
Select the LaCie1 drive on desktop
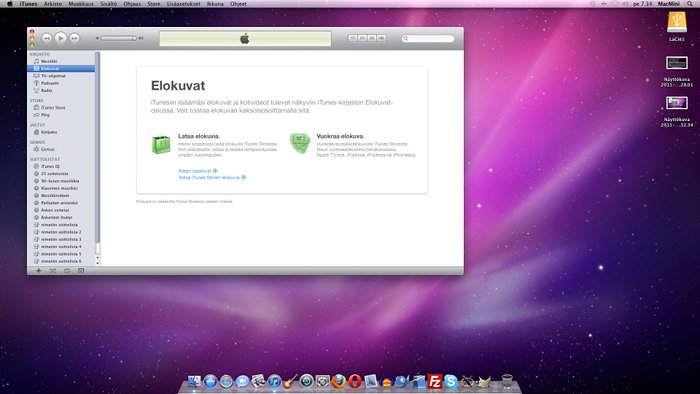[677, 26]
